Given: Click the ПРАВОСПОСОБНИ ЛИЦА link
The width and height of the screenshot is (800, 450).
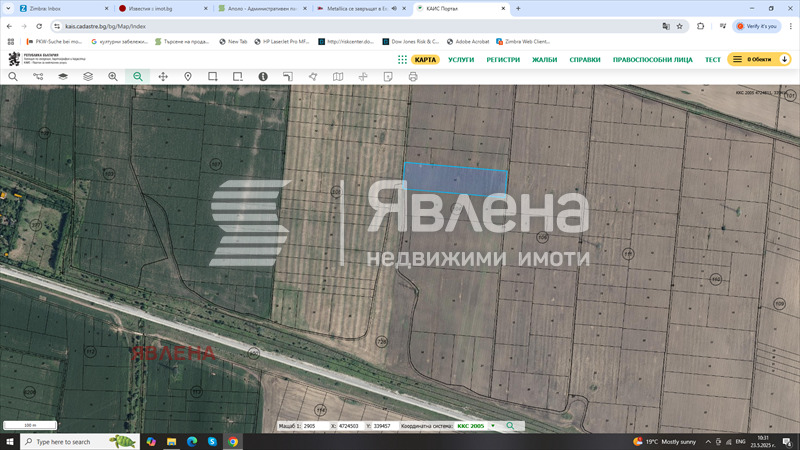Looking at the screenshot, I should click(x=652, y=59).
